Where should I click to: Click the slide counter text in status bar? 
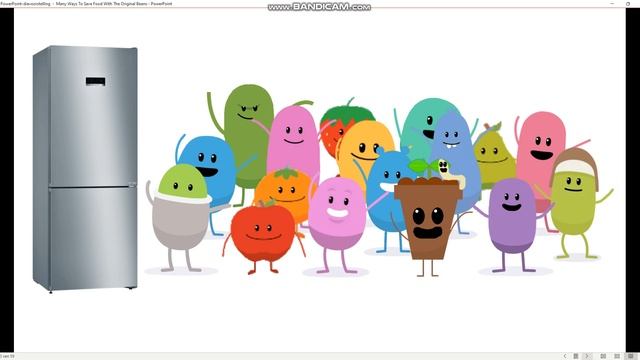7,356
